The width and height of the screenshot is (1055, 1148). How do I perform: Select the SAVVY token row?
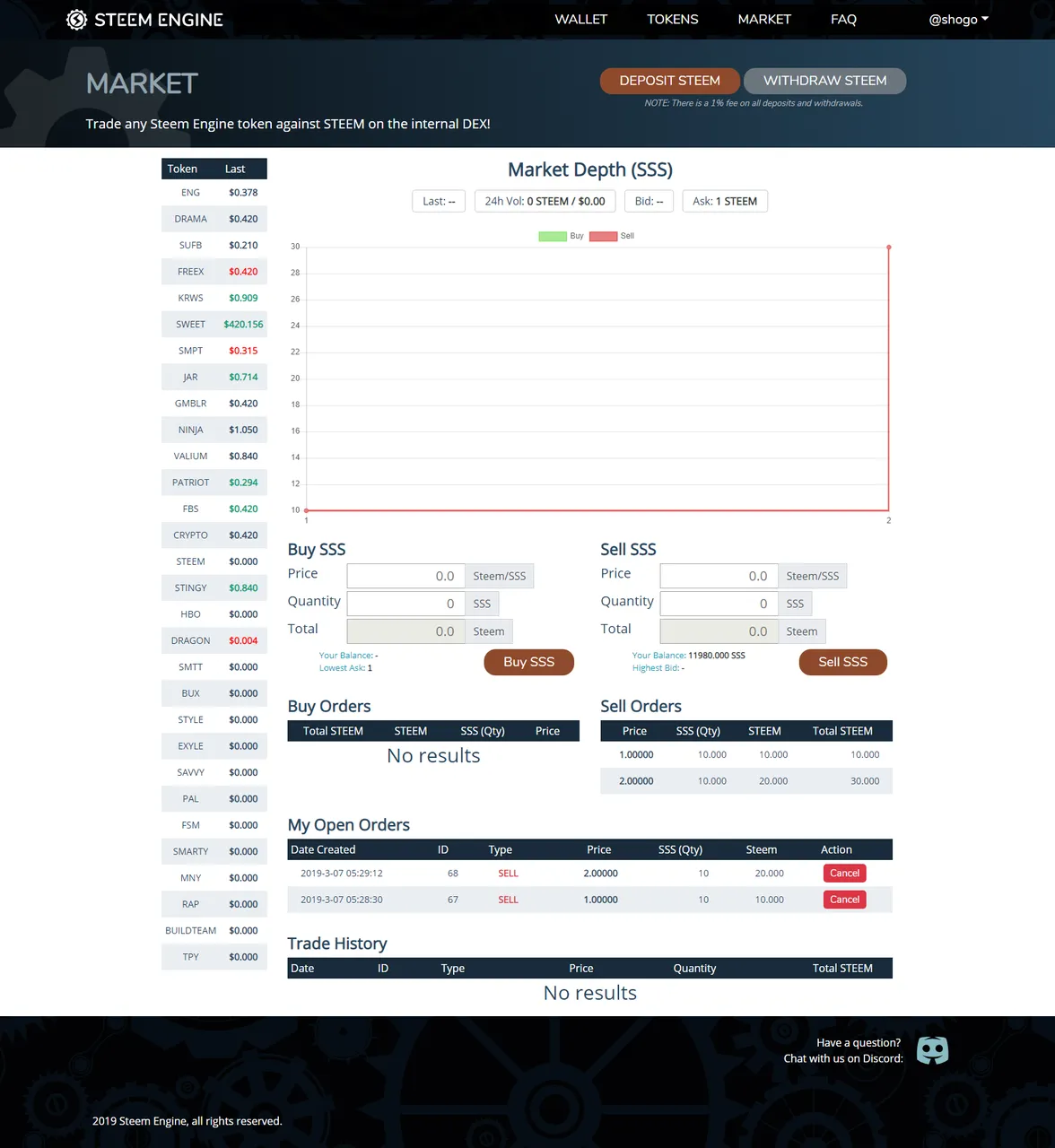coord(214,773)
